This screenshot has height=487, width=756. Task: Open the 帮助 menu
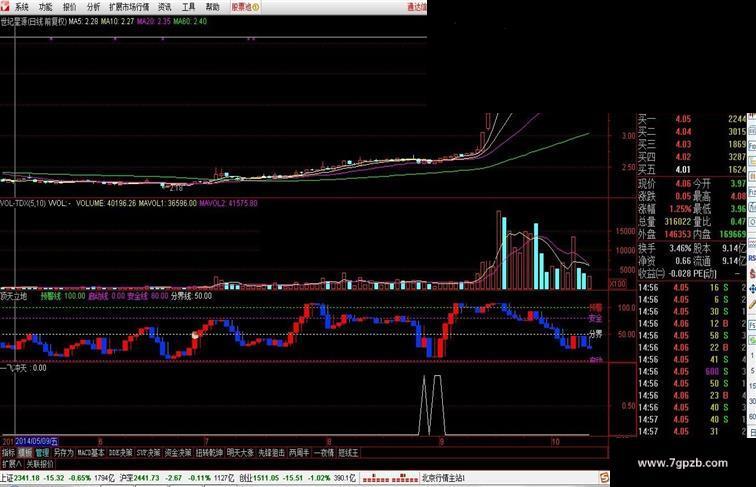(212, 7)
